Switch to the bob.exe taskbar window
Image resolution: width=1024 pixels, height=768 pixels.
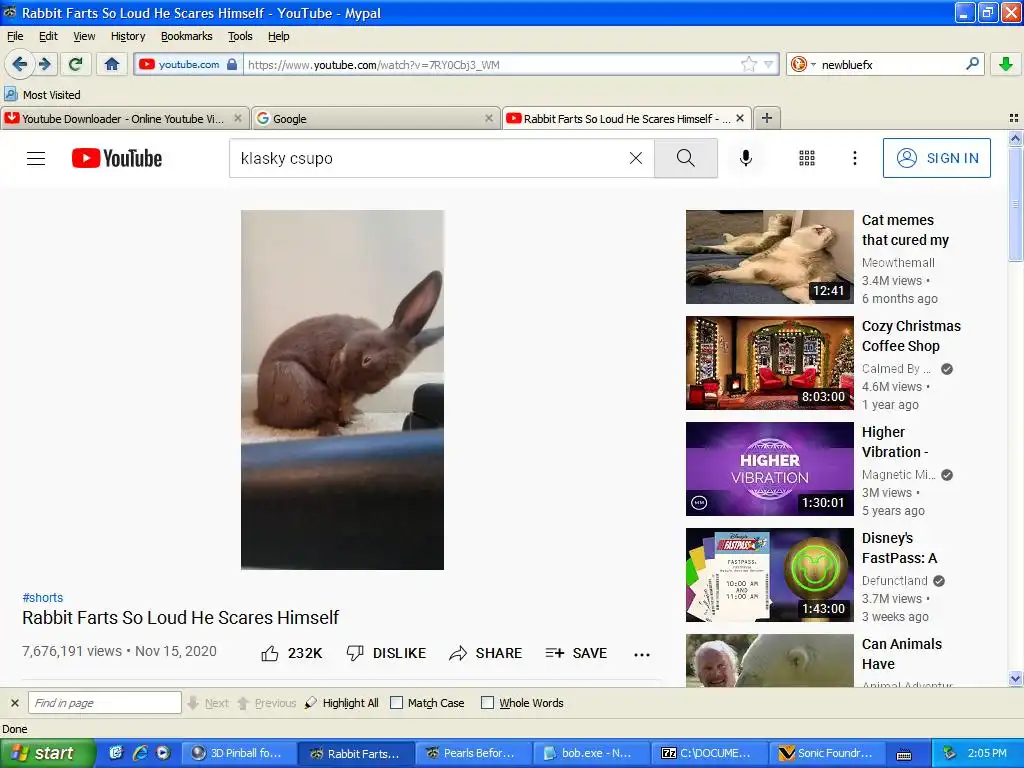tap(591, 754)
